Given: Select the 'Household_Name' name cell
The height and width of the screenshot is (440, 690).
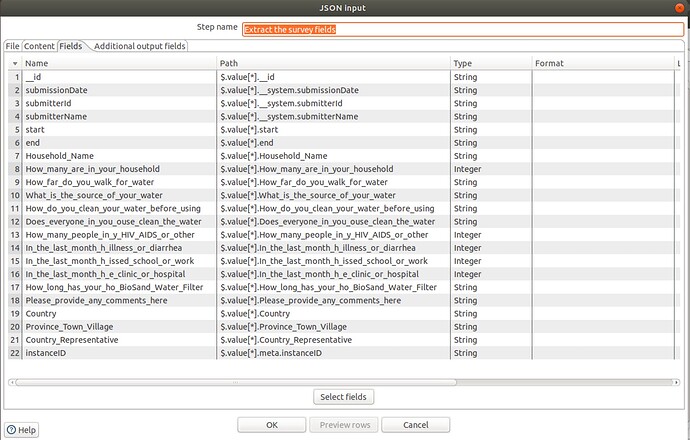Looking at the screenshot, I should point(119,156).
